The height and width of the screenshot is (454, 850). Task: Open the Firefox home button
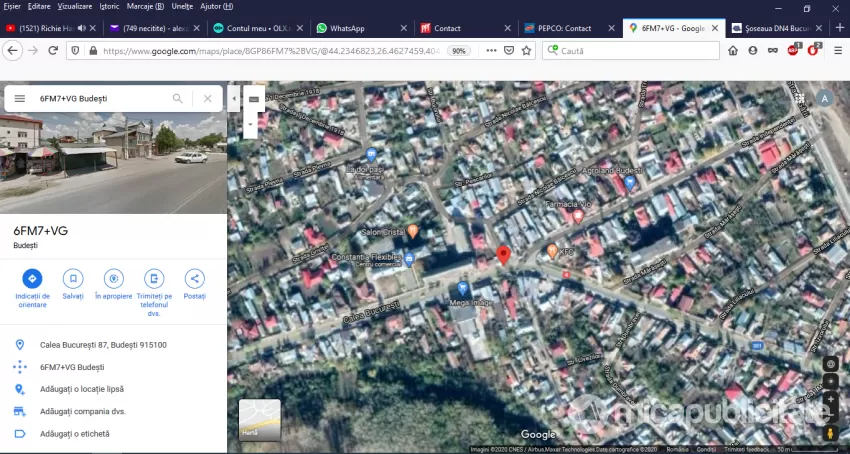pyautogui.click(x=733, y=50)
